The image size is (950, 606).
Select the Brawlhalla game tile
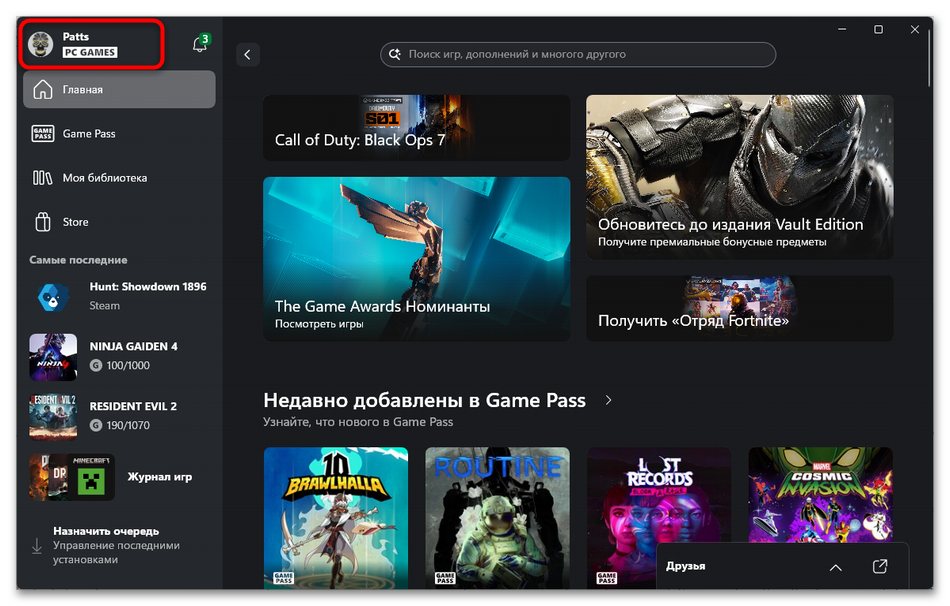[336, 516]
